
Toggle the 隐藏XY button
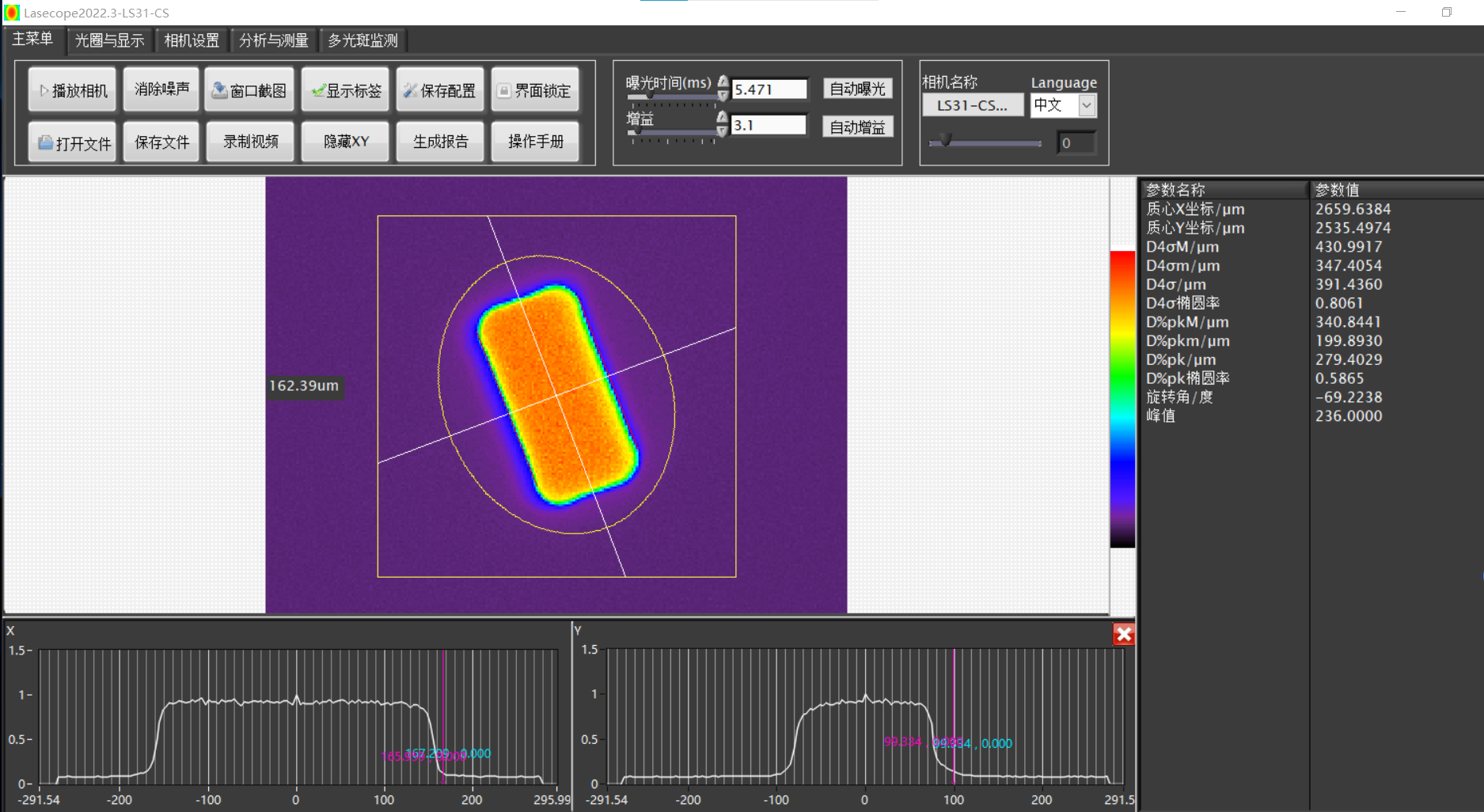click(x=346, y=142)
